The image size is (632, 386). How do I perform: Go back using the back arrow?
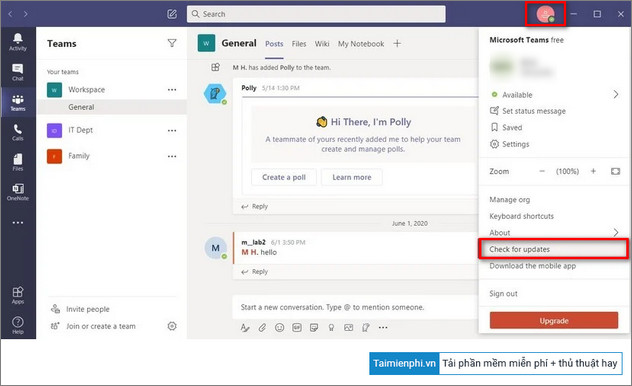(10, 14)
